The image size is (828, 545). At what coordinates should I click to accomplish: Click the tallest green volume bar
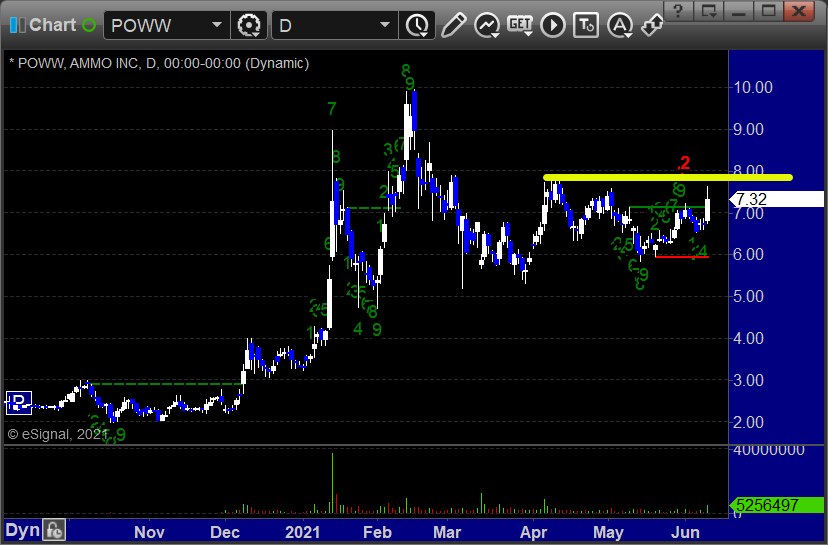pyautogui.click(x=332, y=483)
